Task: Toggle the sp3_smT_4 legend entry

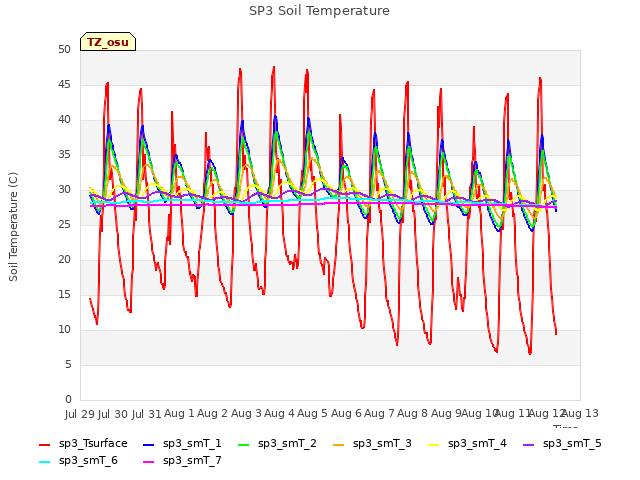Action: 467,443
